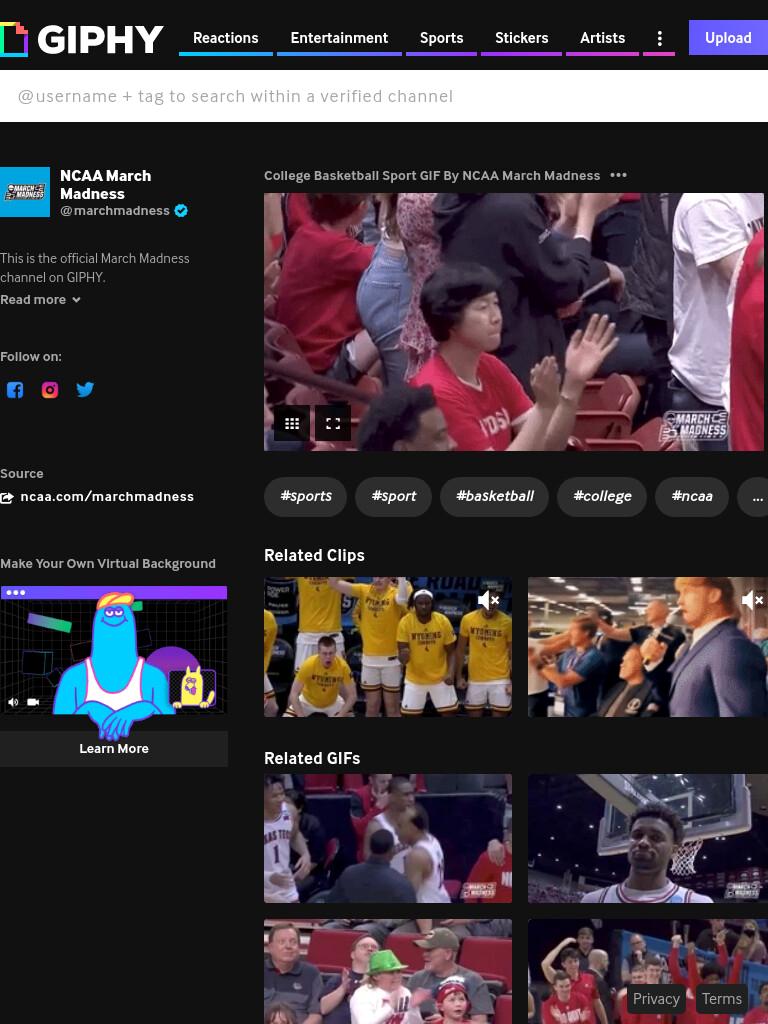Click the 'Related GIFs' heading
The height and width of the screenshot is (1024, 768).
pyautogui.click(x=312, y=758)
